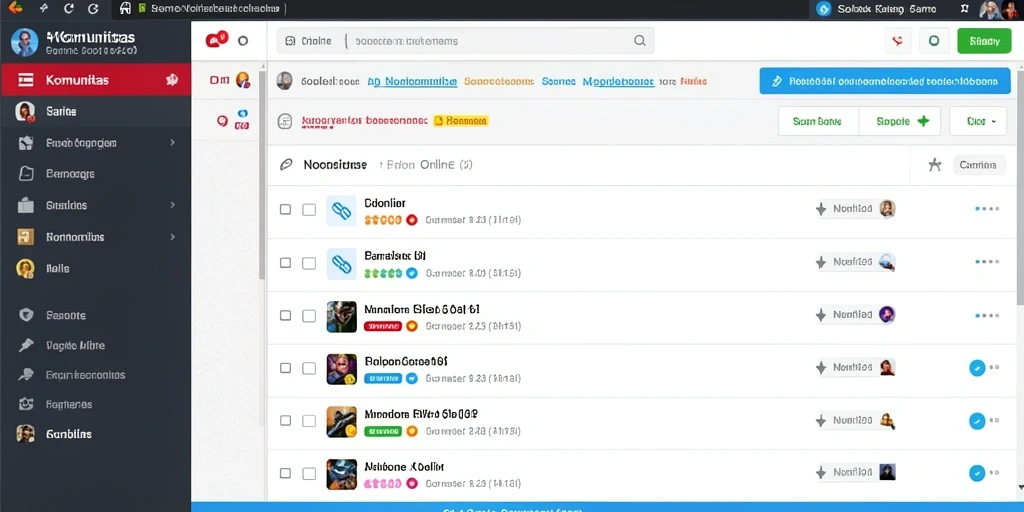Open the Oiolne dropdown in the search bar
This screenshot has height=512, width=1024.
pos(309,40)
